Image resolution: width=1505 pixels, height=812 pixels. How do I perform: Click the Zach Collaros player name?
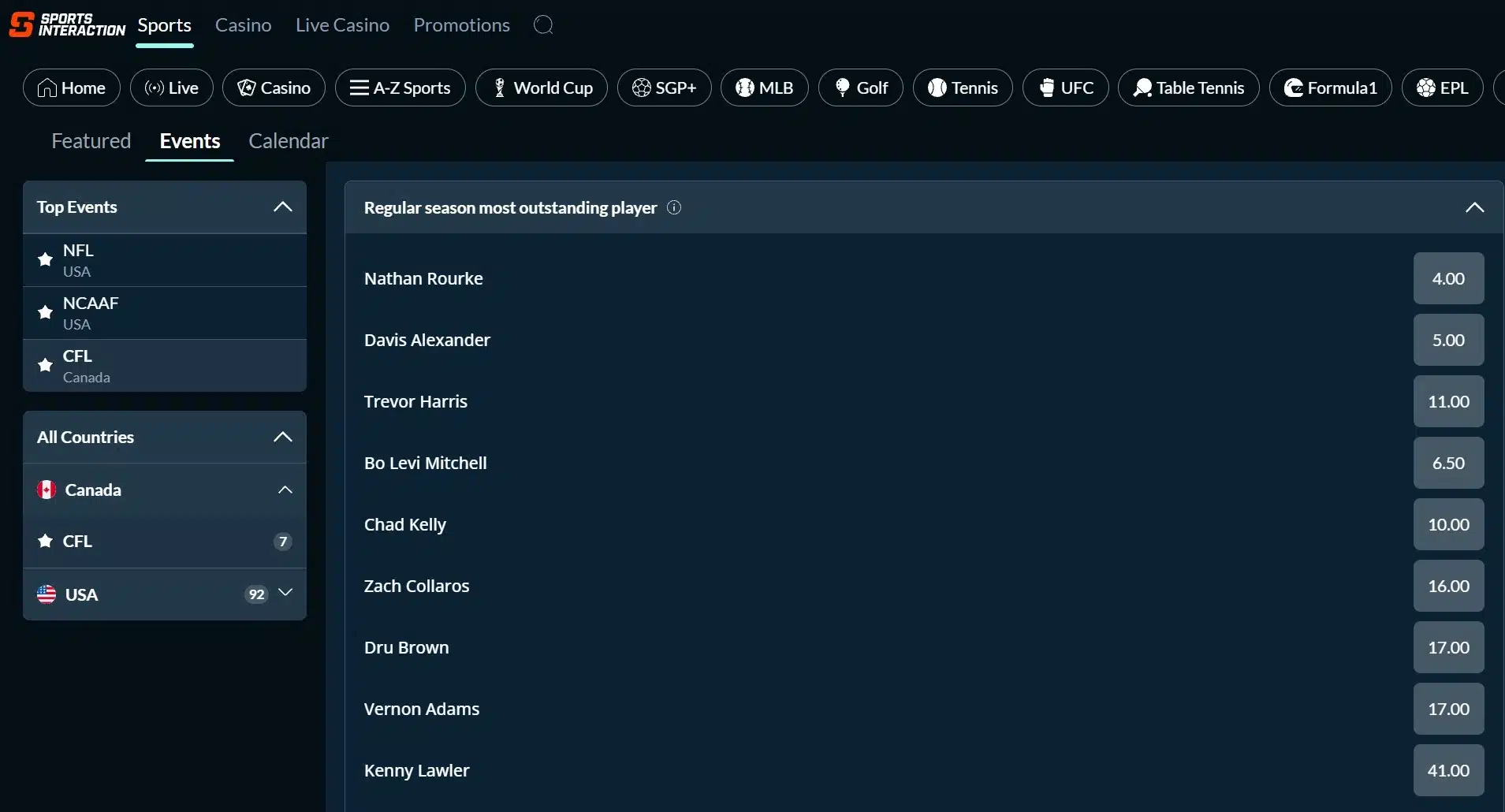[416, 586]
